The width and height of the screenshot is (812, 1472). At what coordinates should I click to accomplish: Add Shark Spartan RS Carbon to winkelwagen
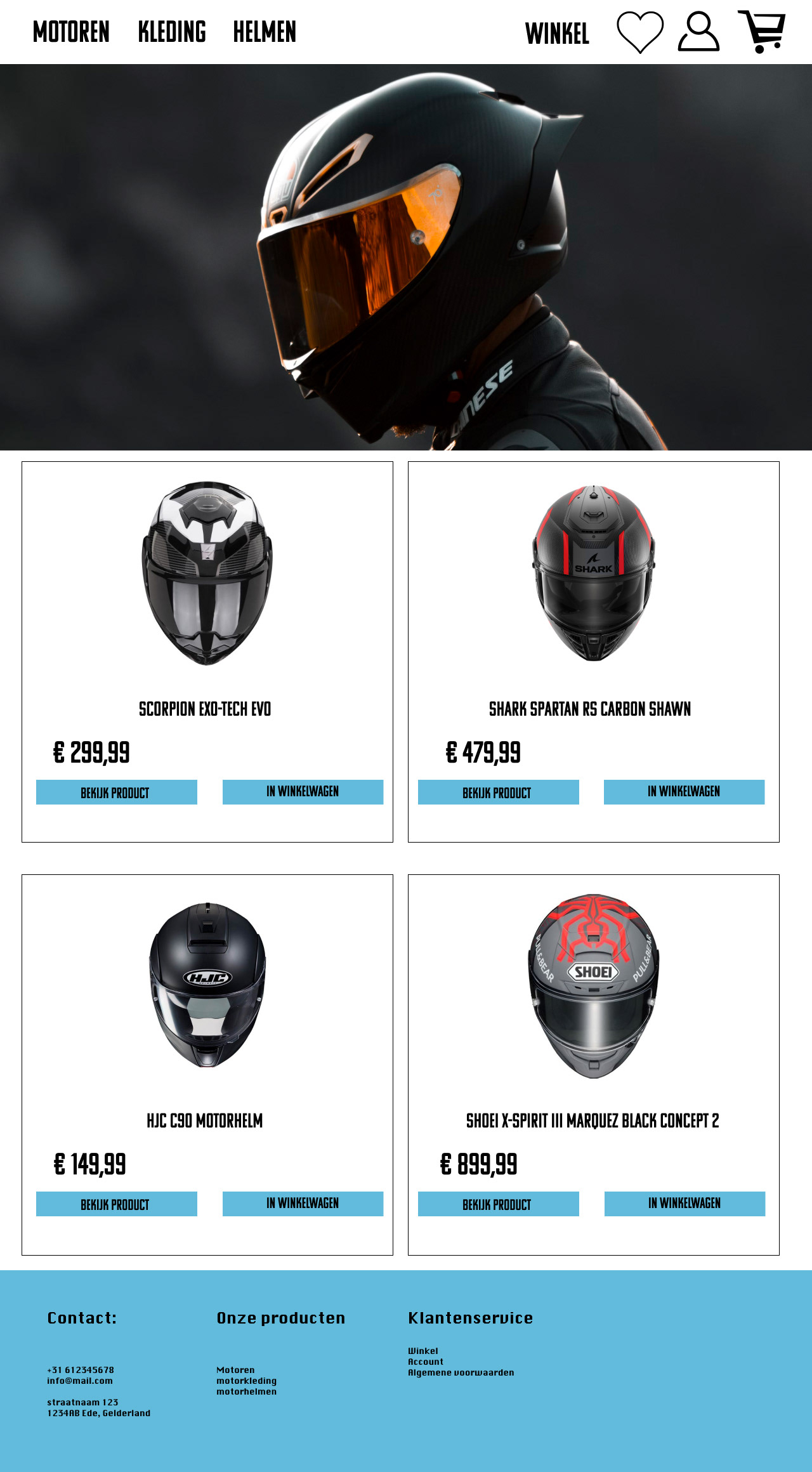tap(684, 792)
